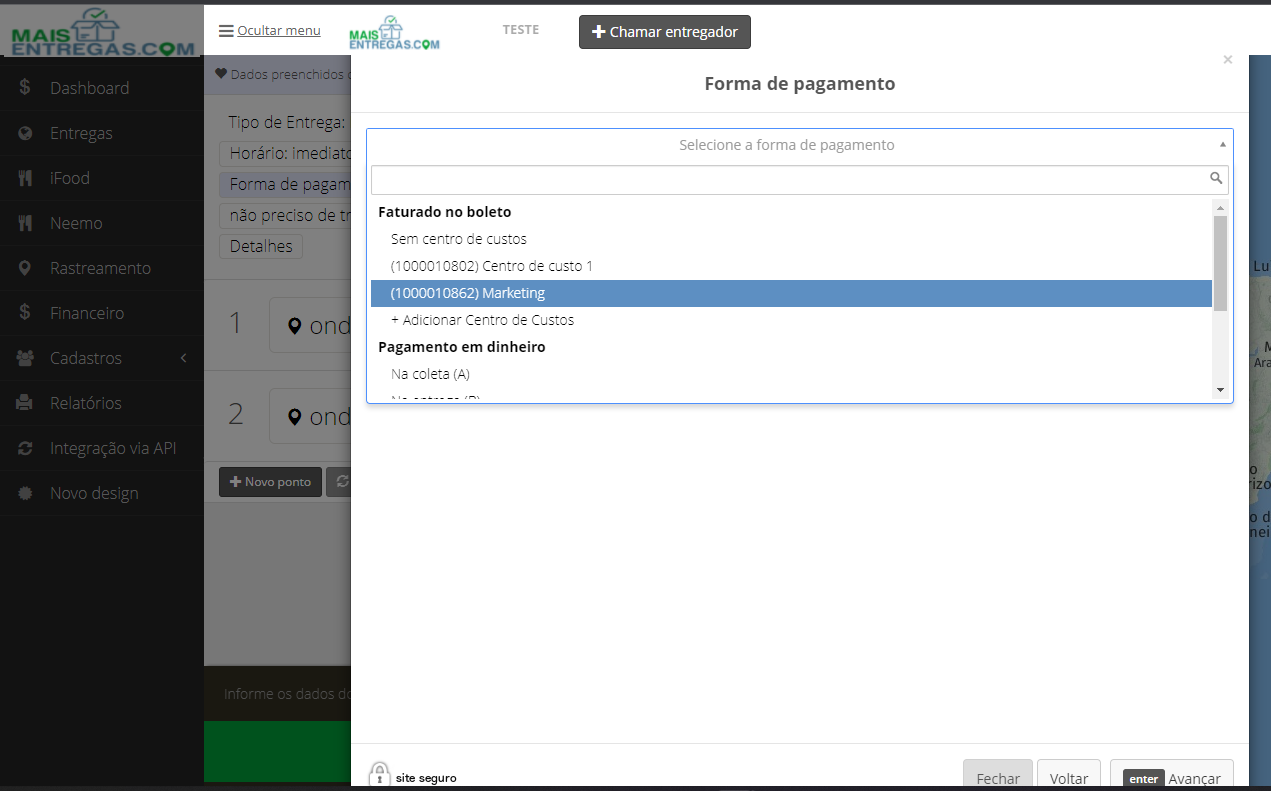Image resolution: width=1271 pixels, height=791 pixels.
Task: Click the Fechar button in the modal
Action: pos(998,775)
